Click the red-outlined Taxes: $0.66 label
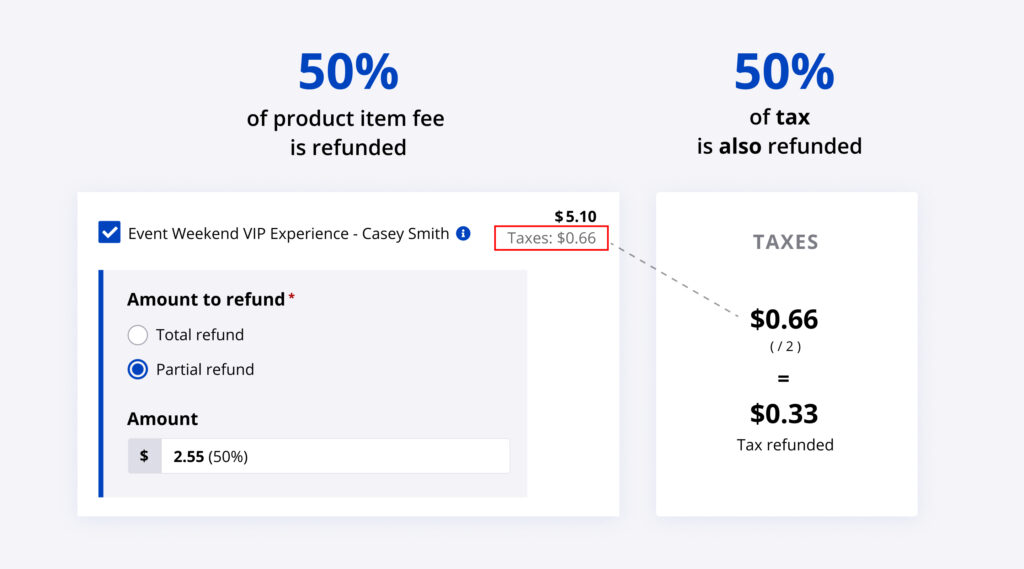The height and width of the screenshot is (569, 1024). (x=551, y=238)
